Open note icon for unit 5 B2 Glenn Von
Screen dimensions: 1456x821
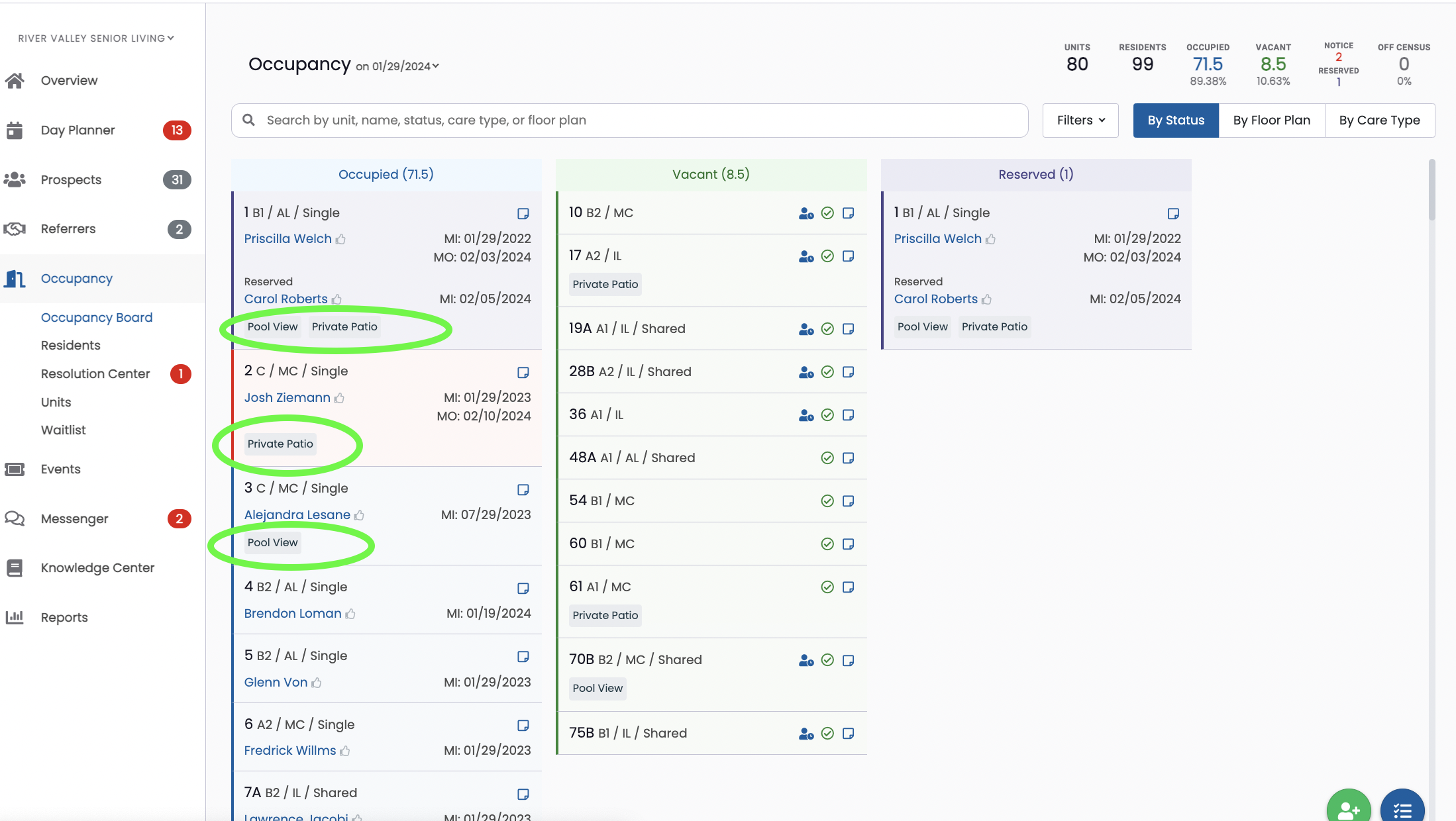point(523,656)
